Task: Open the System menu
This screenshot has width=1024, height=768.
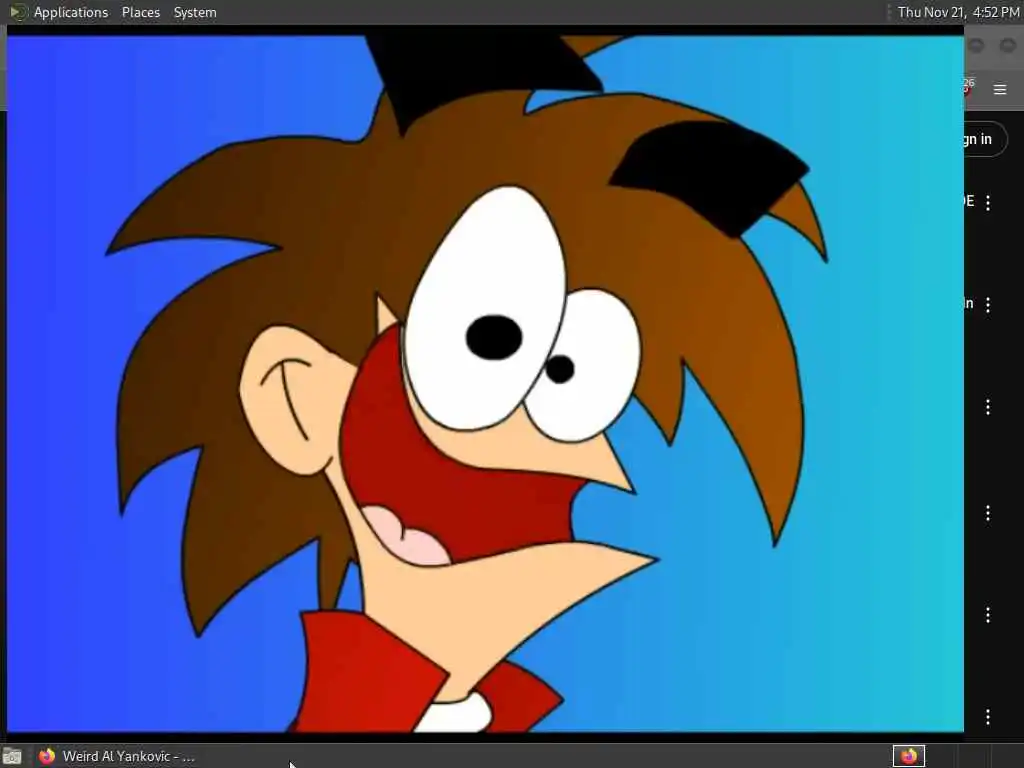Action: tap(195, 12)
